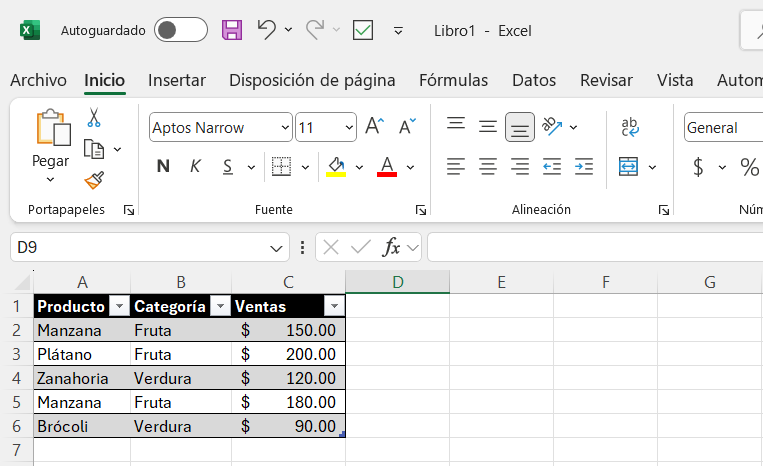Click the Insert Function fx icon
Viewport: 763px width, 466px height.
click(391, 248)
